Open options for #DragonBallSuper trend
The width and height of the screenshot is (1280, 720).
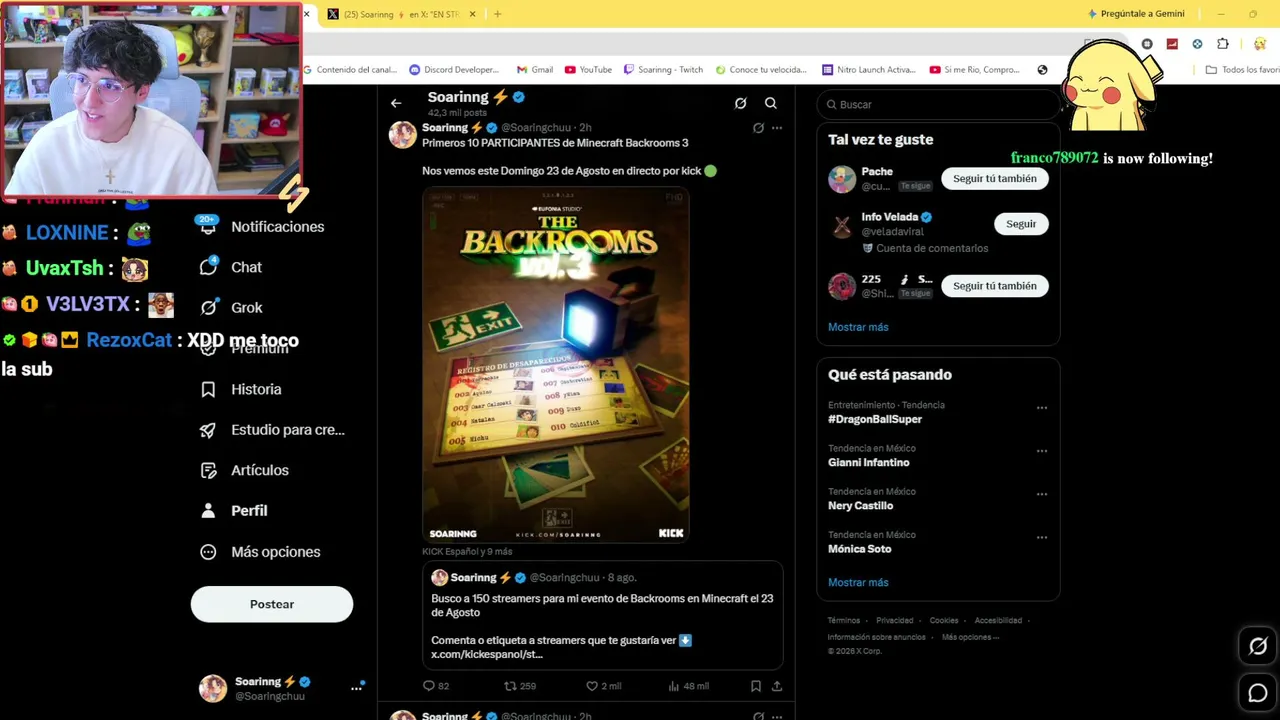click(1042, 408)
